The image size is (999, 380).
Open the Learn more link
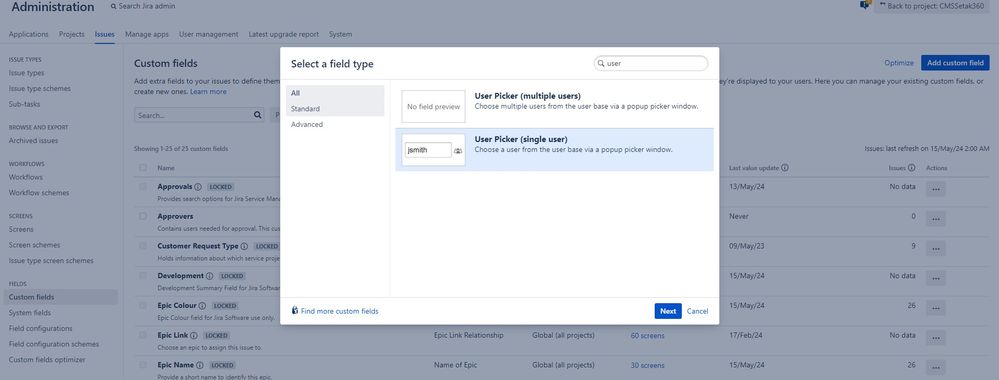pyautogui.click(x=208, y=92)
